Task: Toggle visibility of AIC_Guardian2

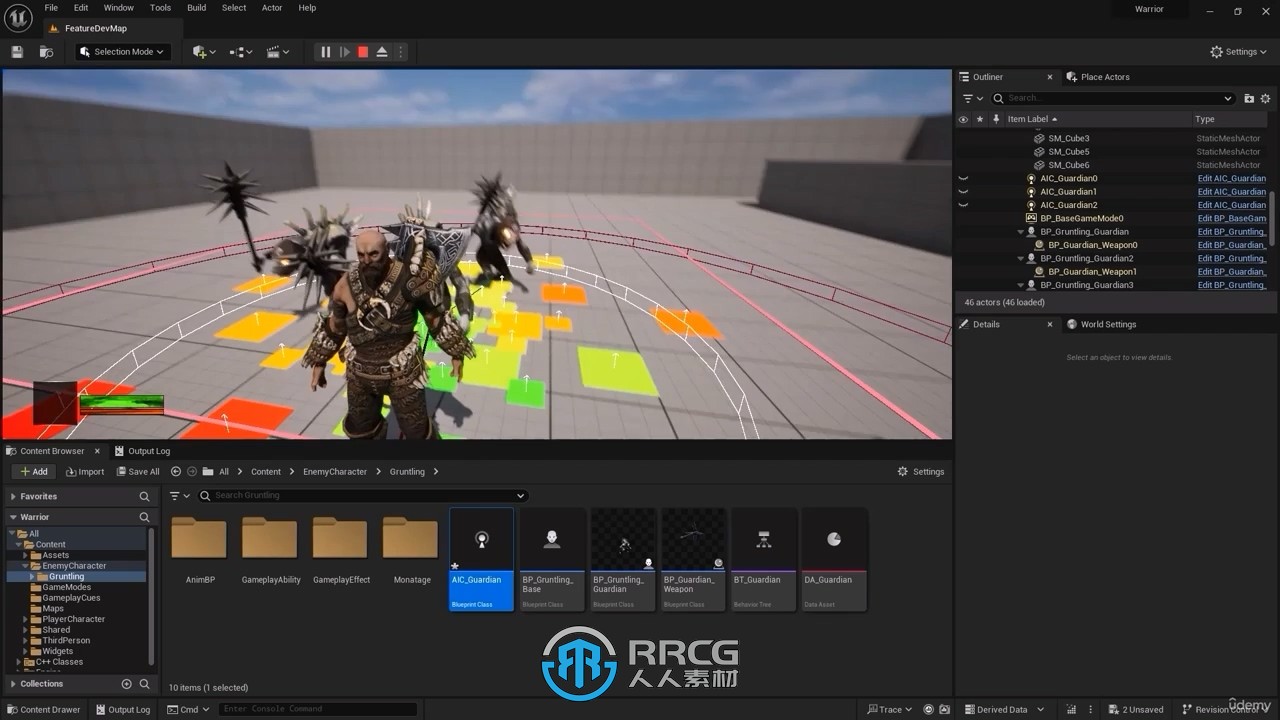Action: pyautogui.click(x=963, y=205)
